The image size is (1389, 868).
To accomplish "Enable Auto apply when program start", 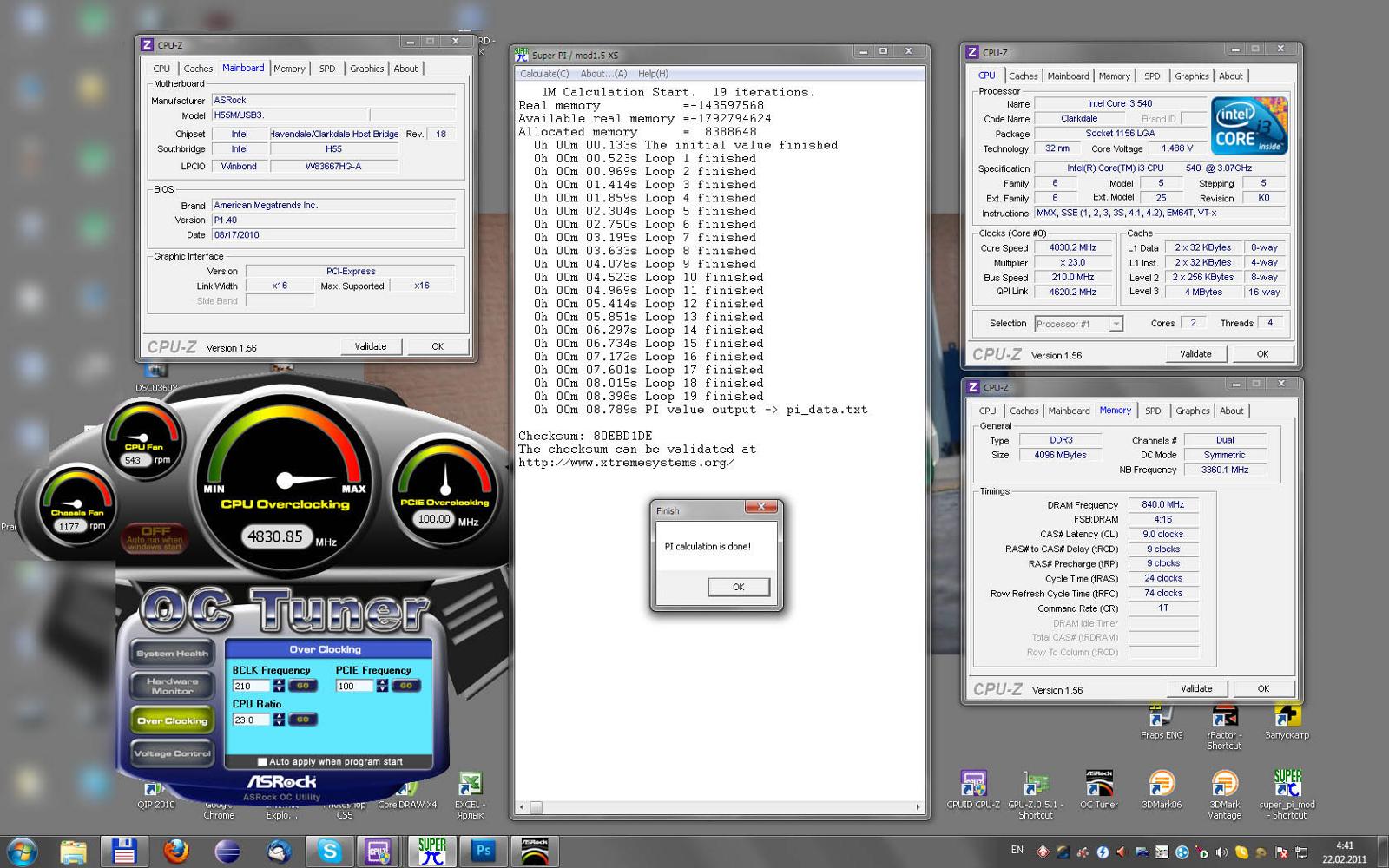I will click(262, 761).
